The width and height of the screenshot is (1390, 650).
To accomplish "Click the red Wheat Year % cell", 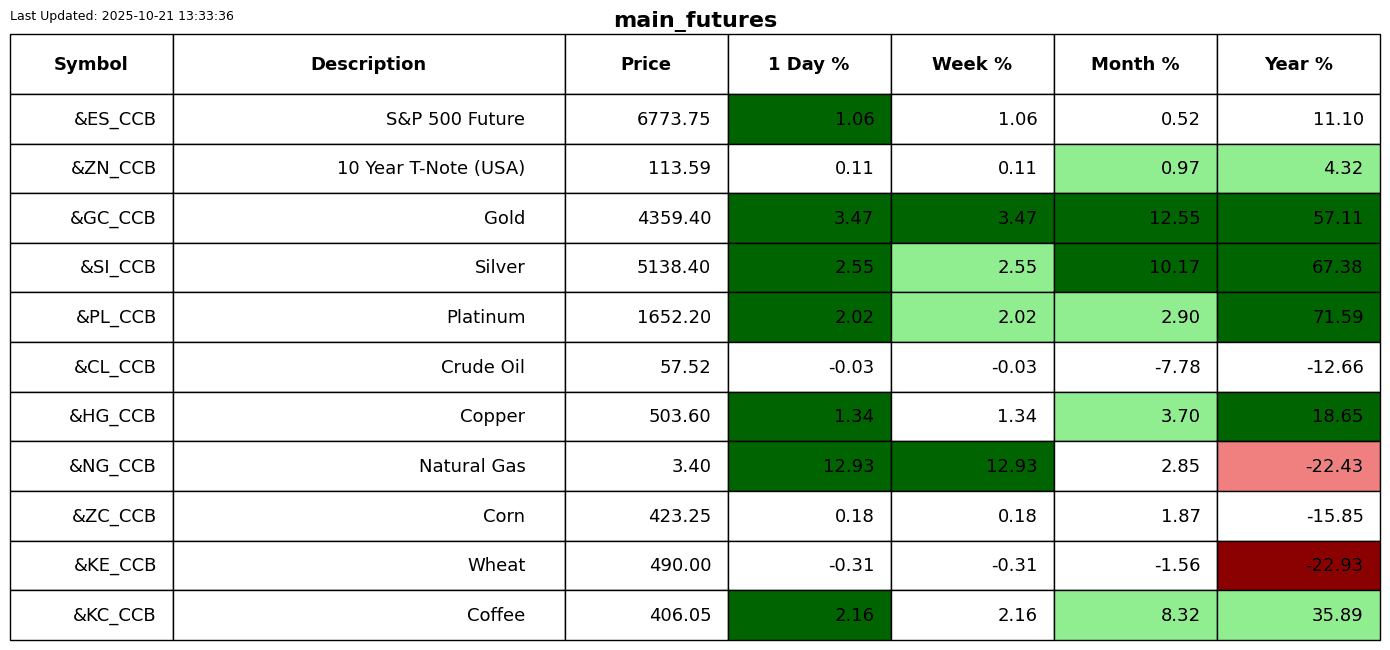I will [x=1298, y=565].
